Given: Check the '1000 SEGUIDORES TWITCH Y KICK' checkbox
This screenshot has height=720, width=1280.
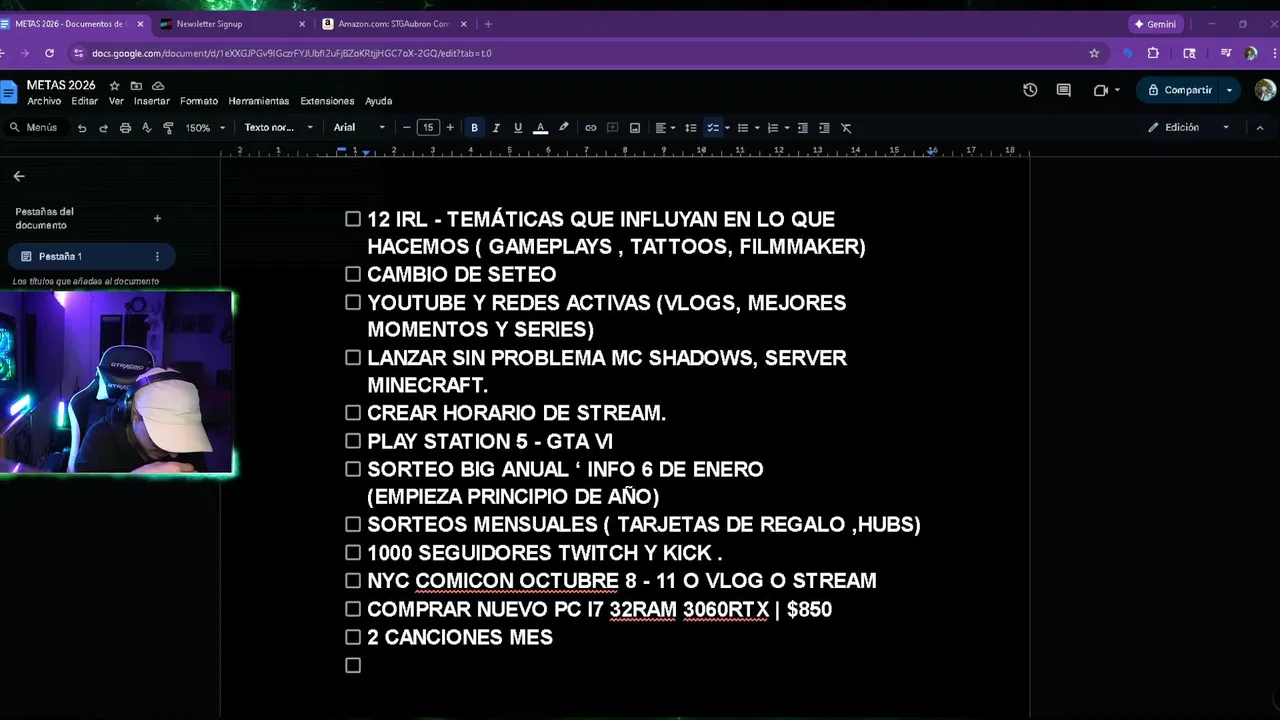Looking at the screenshot, I should [x=353, y=552].
